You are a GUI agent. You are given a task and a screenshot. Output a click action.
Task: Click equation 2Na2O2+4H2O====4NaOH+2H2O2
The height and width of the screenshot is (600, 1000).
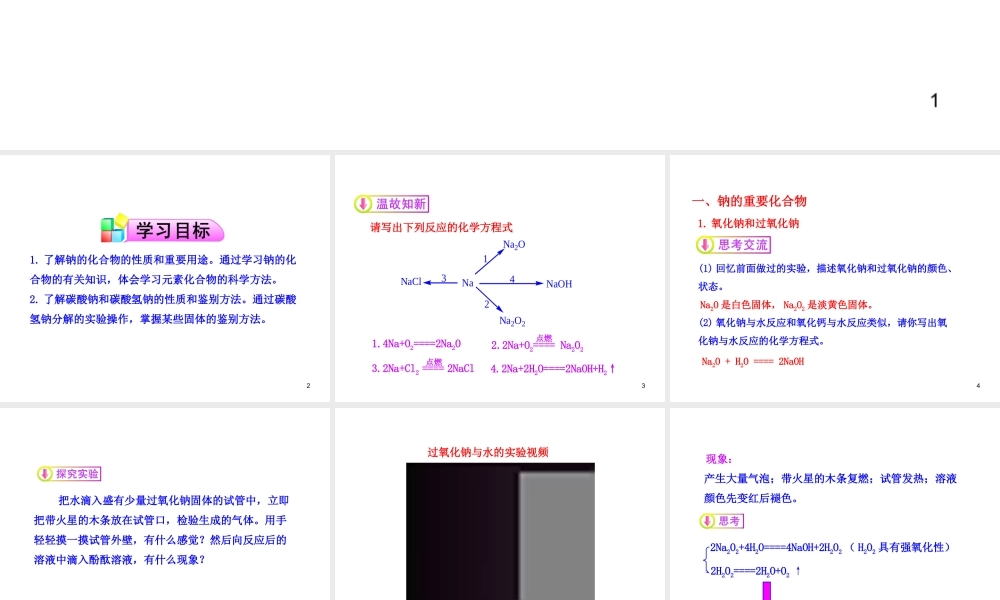pos(776,548)
